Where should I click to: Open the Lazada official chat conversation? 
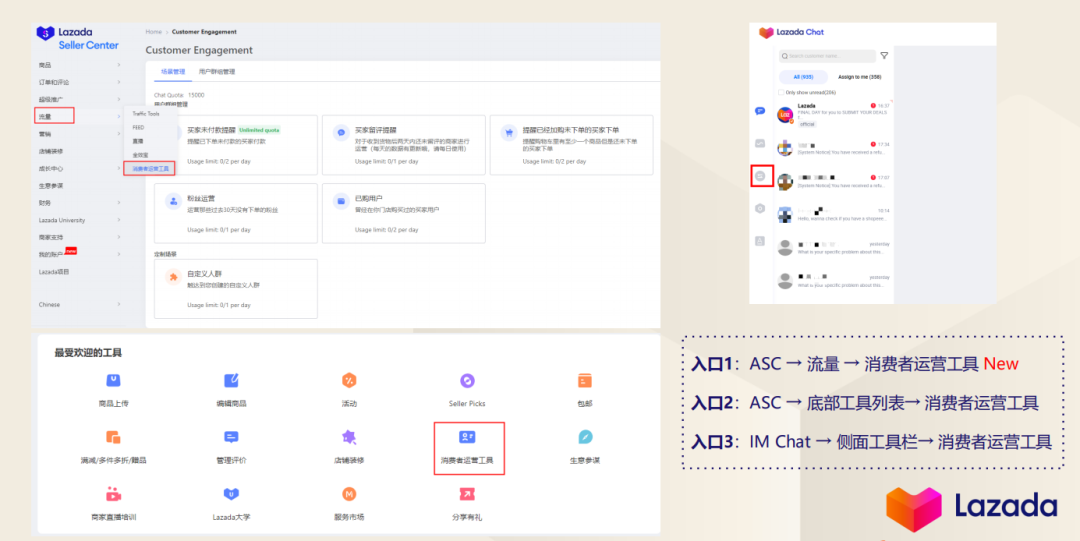click(833, 114)
